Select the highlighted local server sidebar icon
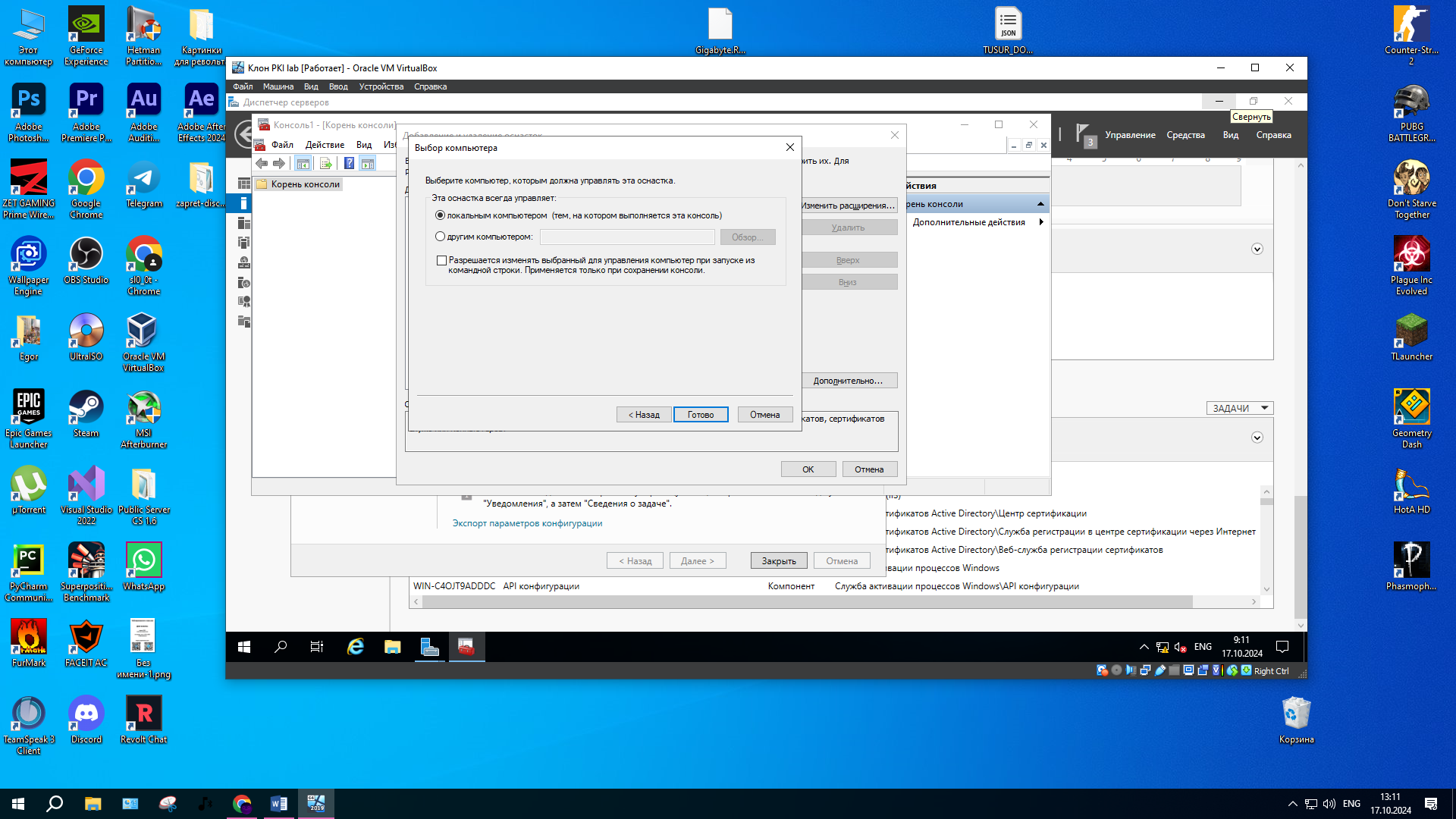Viewport: 1456px width, 819px height. point(244,203)
